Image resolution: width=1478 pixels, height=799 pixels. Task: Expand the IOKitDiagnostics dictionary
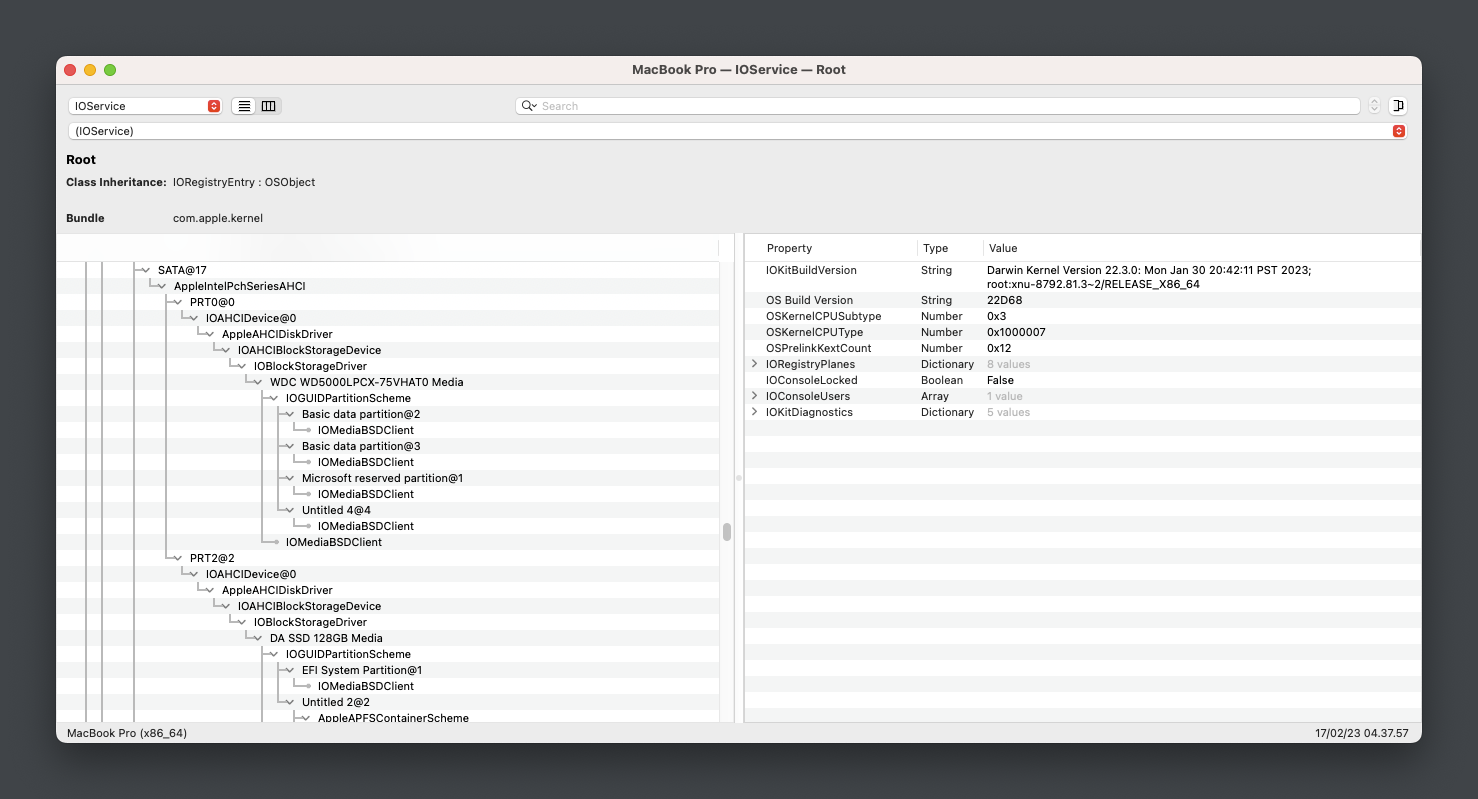pyautogui.click(x=754, y=412)
